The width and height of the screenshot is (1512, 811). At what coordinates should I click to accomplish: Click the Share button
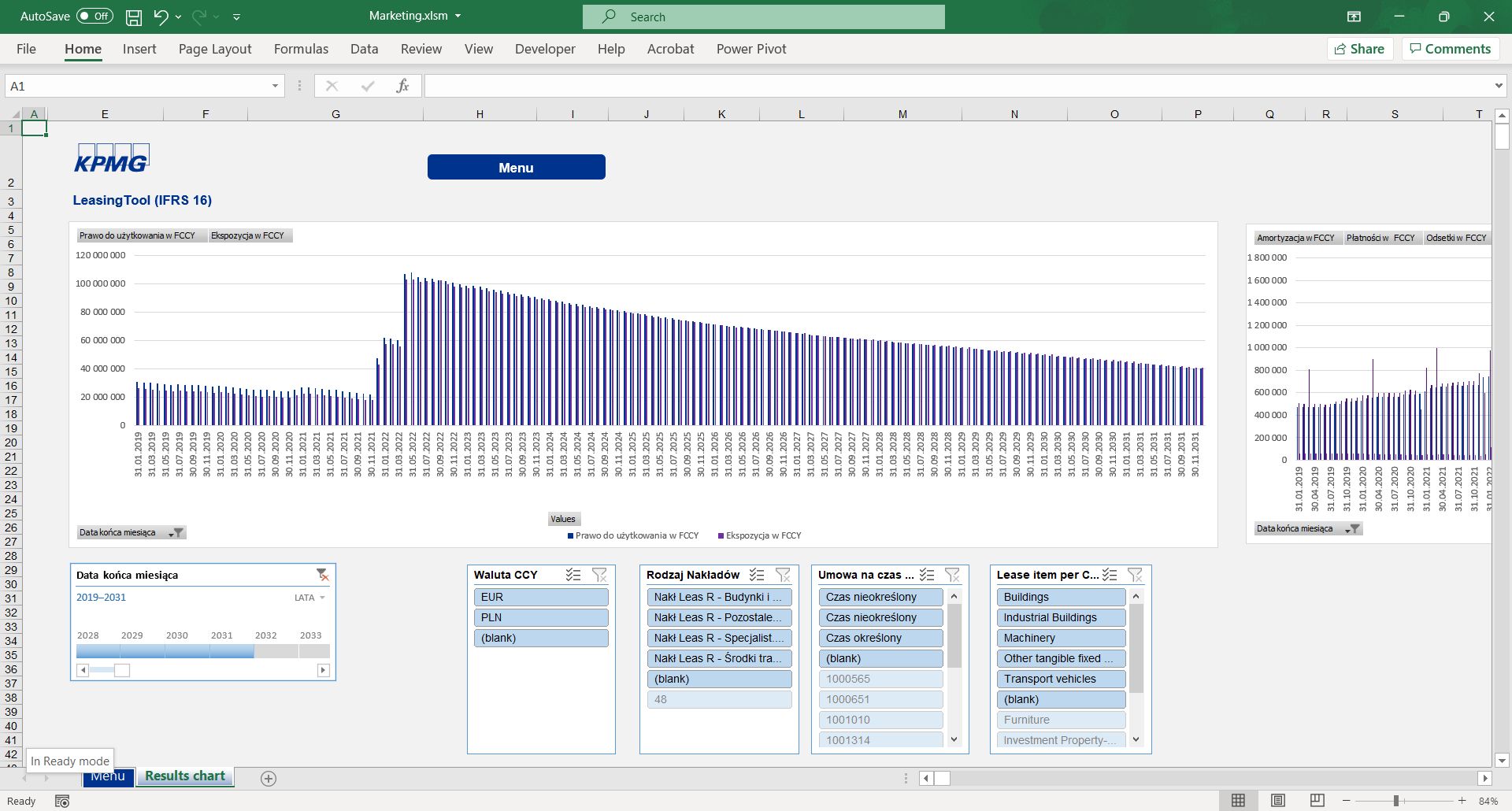1359,49
